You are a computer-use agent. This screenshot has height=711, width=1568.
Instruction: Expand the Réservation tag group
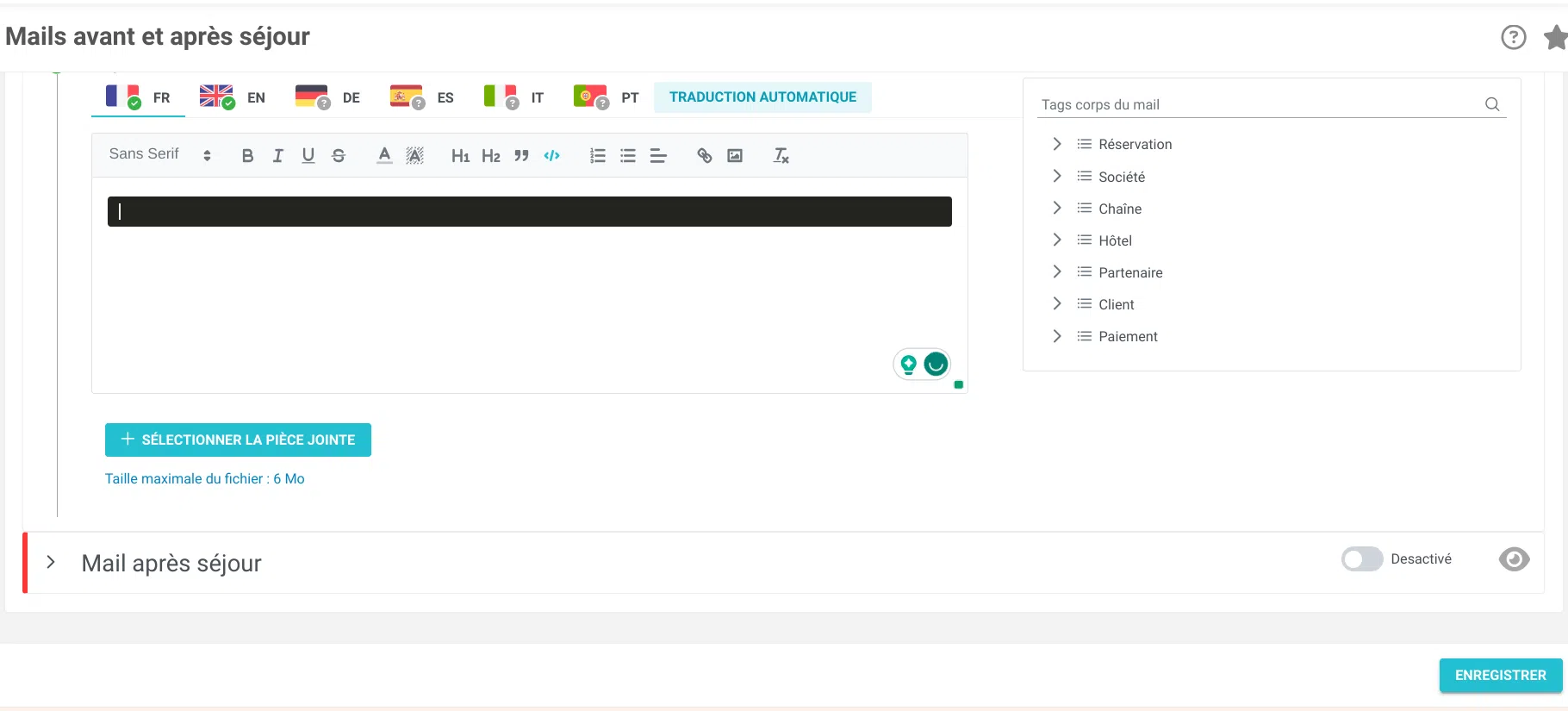pos(1057,144)
